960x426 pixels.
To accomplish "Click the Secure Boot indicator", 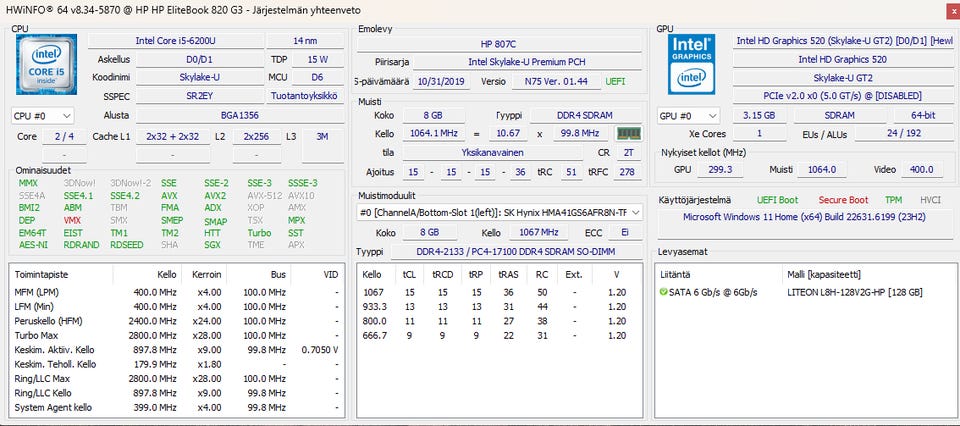I will pos(843,200).
